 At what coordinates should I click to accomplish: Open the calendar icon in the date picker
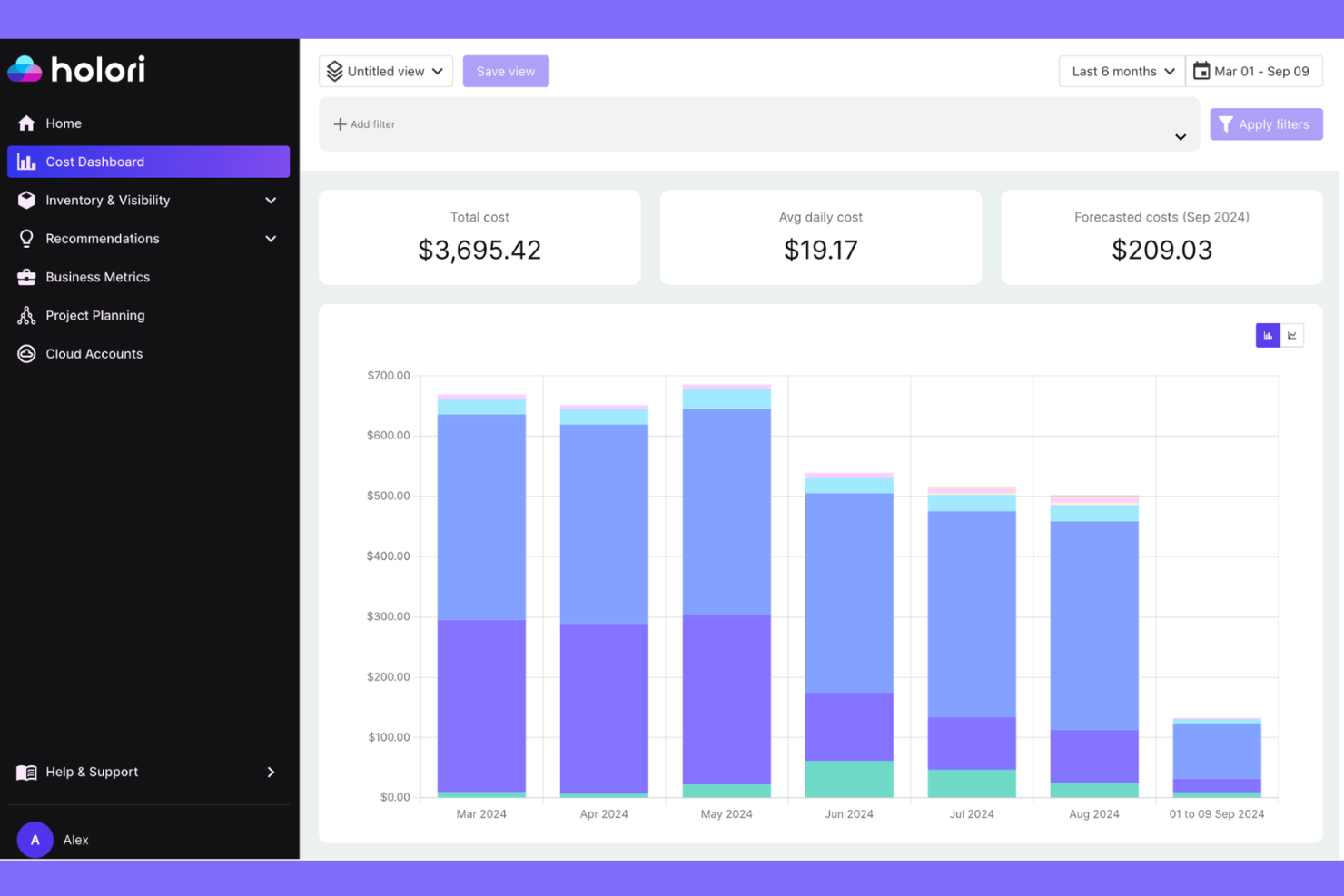[x=1201, y=70]
